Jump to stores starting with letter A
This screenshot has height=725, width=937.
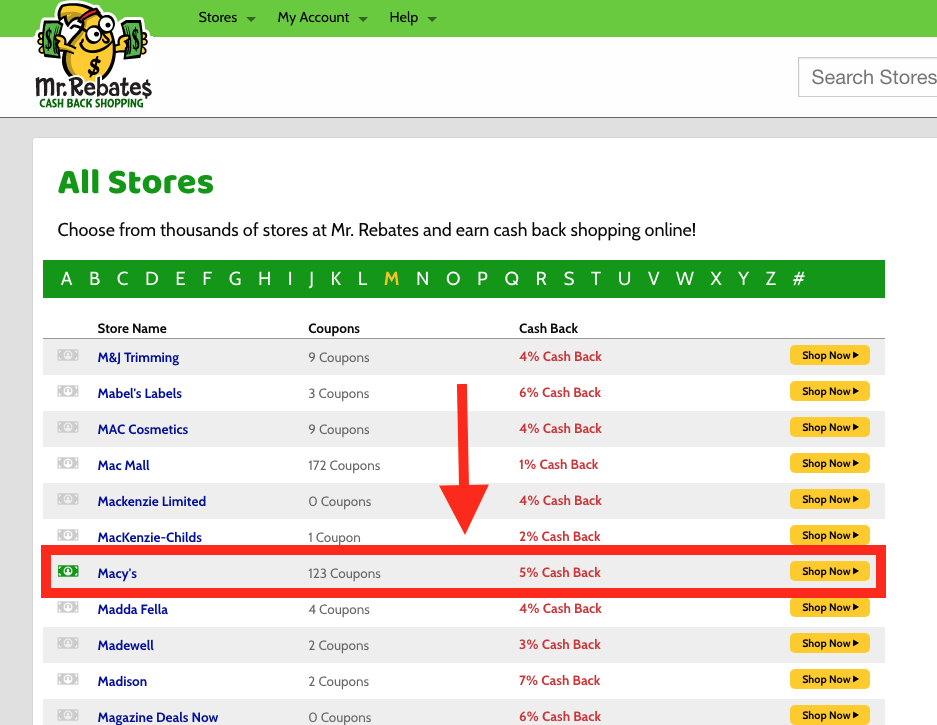coord(67,279)
